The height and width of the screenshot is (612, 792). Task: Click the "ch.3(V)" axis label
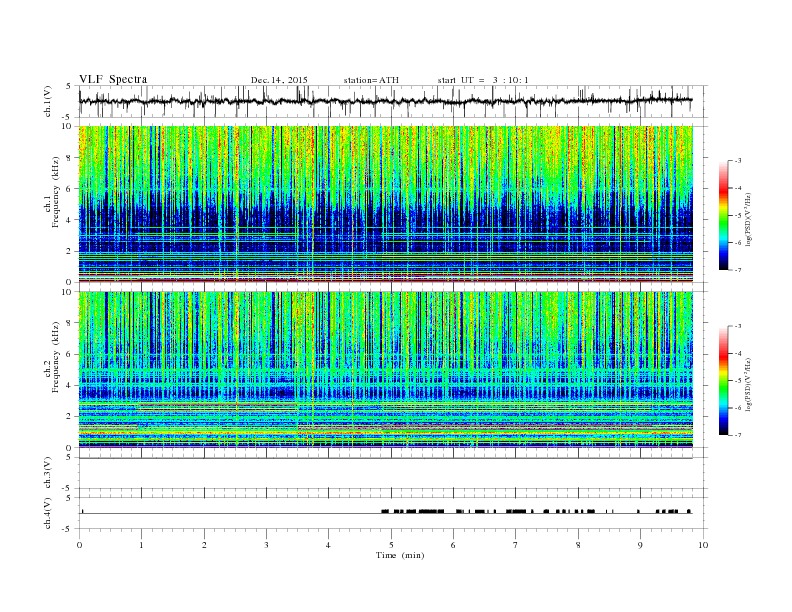click(48, 473)
